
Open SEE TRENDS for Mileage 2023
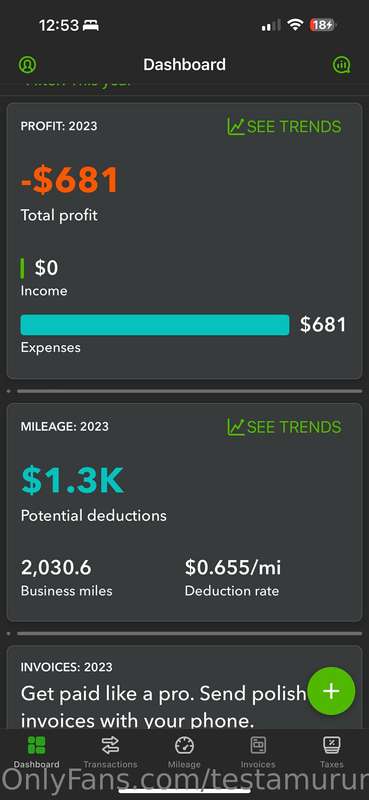pos(284,427)
